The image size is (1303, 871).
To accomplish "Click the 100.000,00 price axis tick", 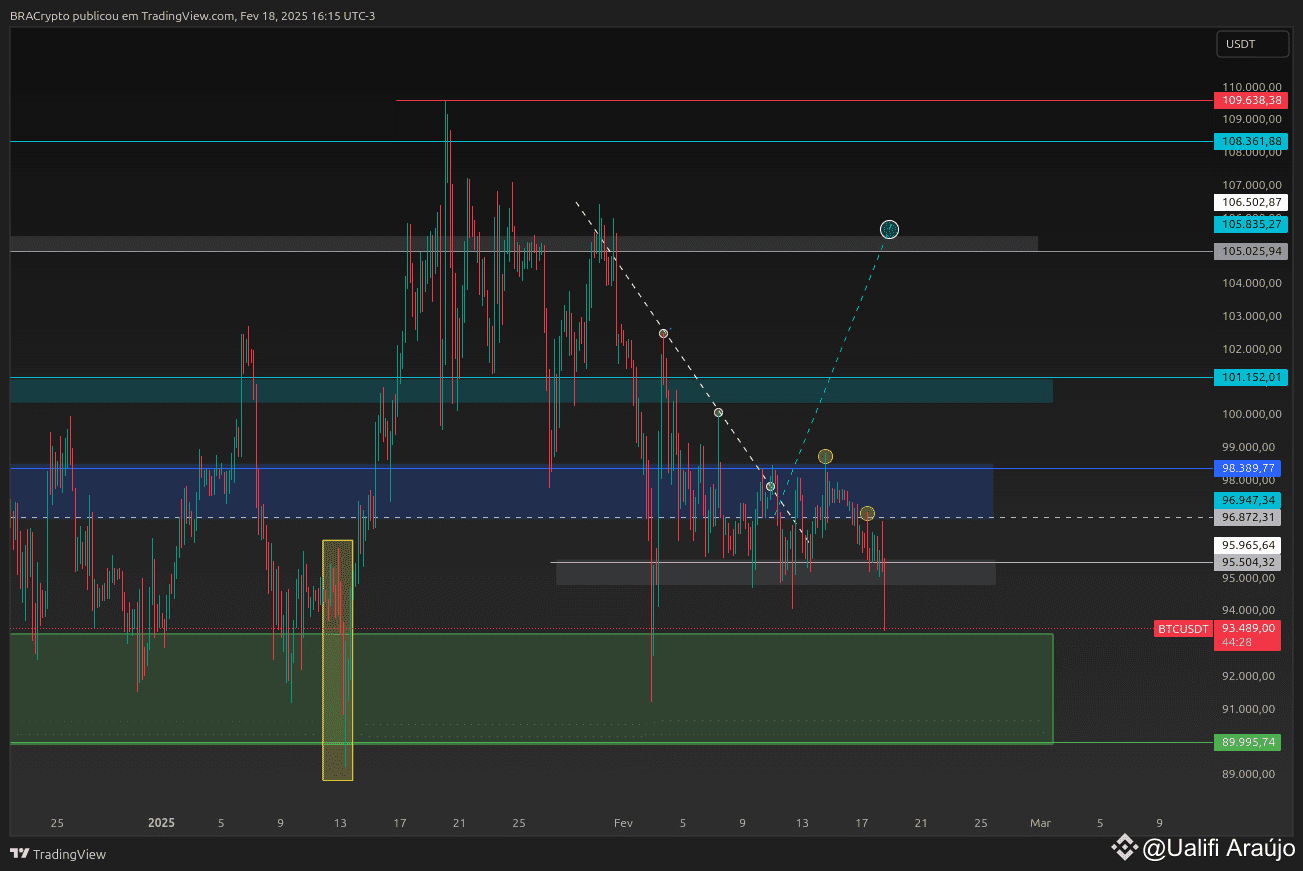I will 1251,414.
